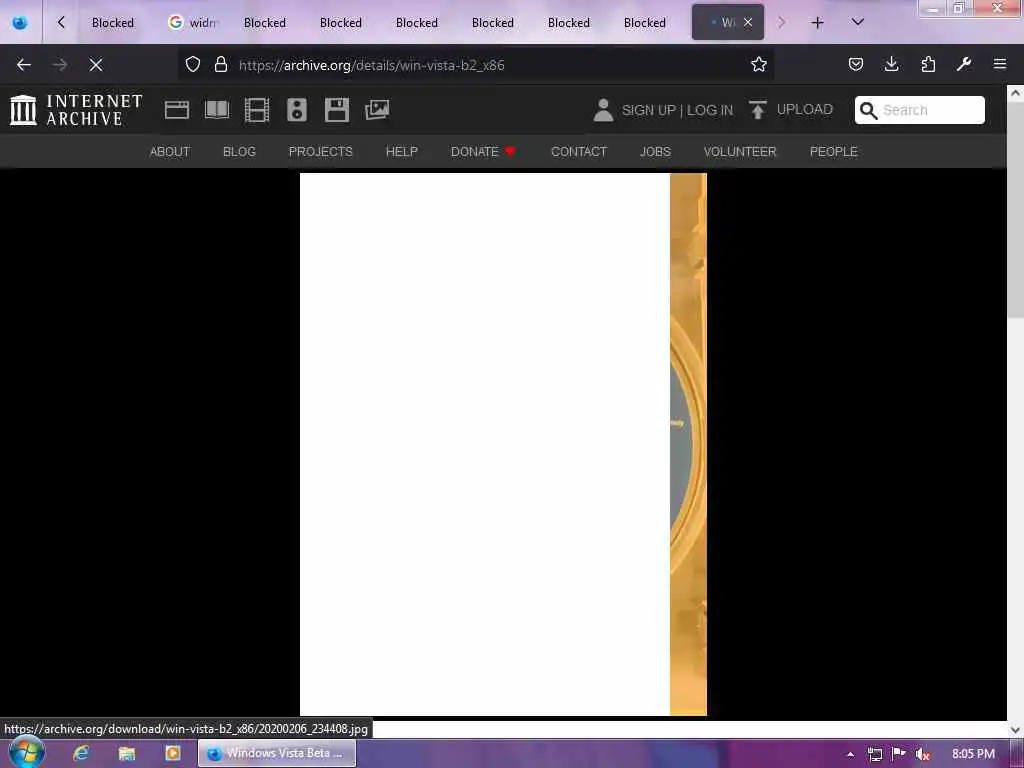Image resolution: width=1024 pixels, height=768 pixels.
Task: Go forward to the next page
Action: pyautogui.click(x=60, y=65)
